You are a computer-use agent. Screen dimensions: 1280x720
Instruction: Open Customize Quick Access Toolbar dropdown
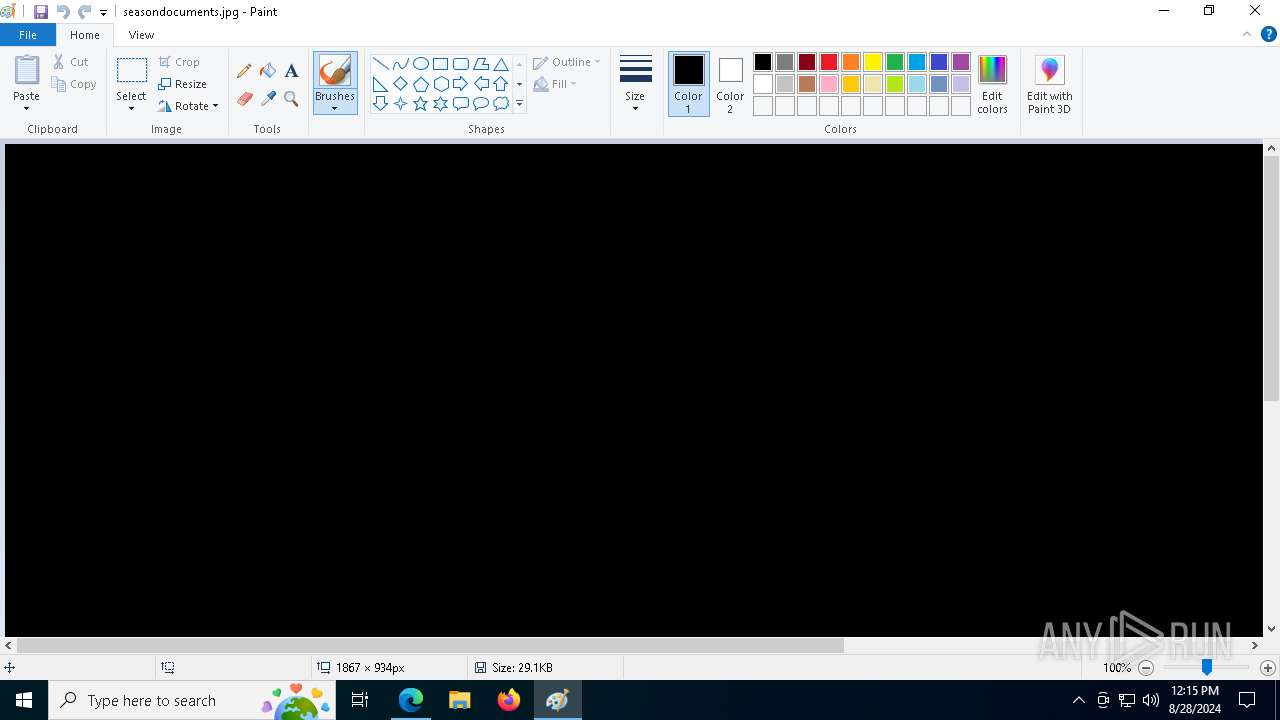(103, 13)
